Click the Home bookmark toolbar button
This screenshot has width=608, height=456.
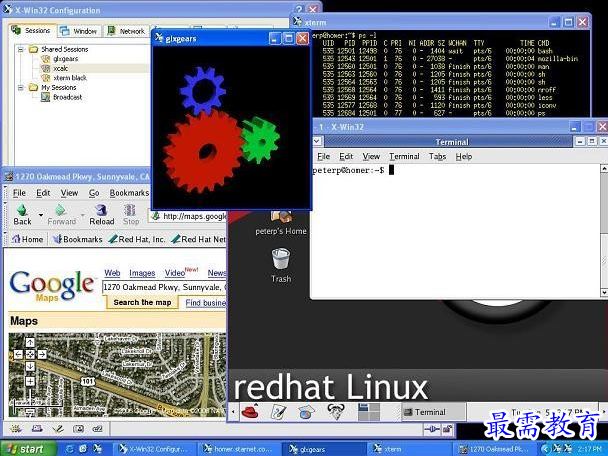27,239
